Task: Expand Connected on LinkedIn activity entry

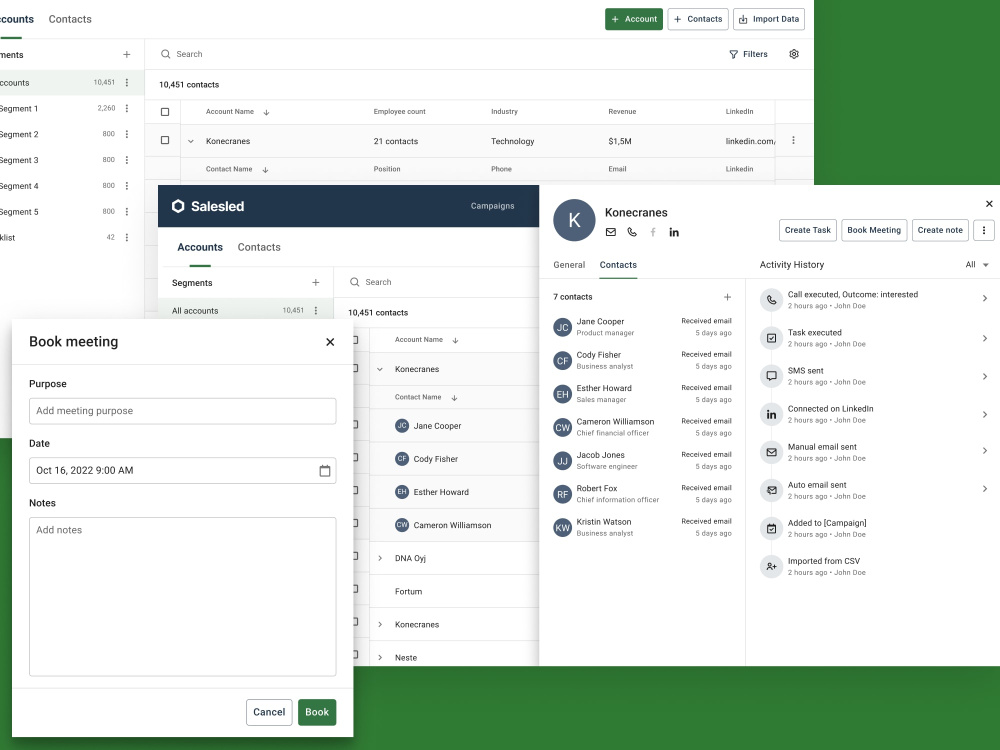Action: click(x=985, y=415)
